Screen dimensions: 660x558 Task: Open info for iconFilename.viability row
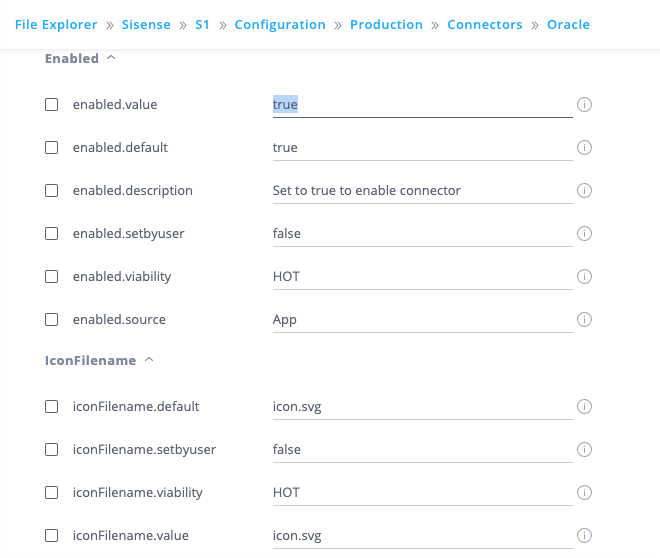(x=585, y=492)
